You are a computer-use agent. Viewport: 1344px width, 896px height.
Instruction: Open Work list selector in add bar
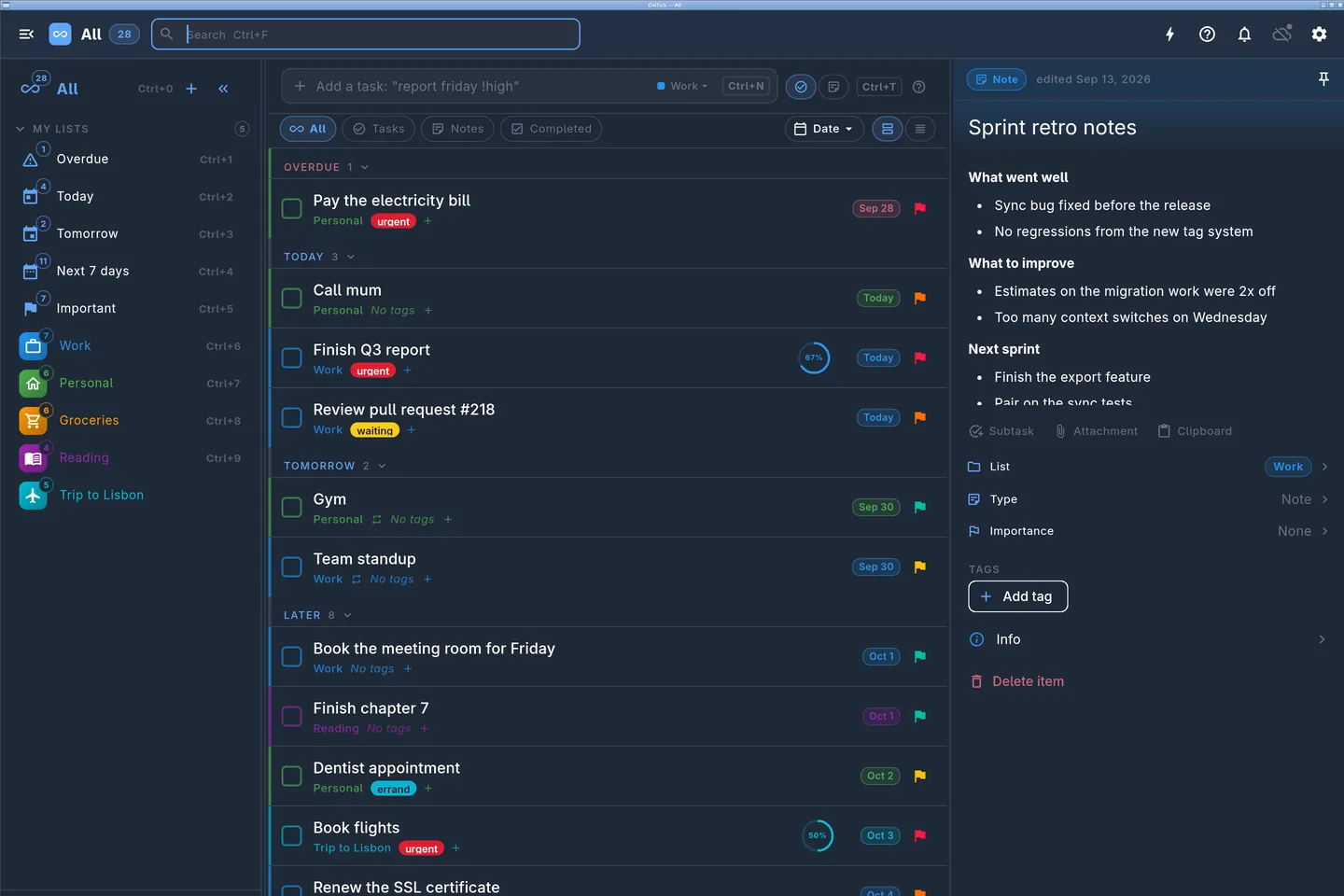tap(682, 86)
